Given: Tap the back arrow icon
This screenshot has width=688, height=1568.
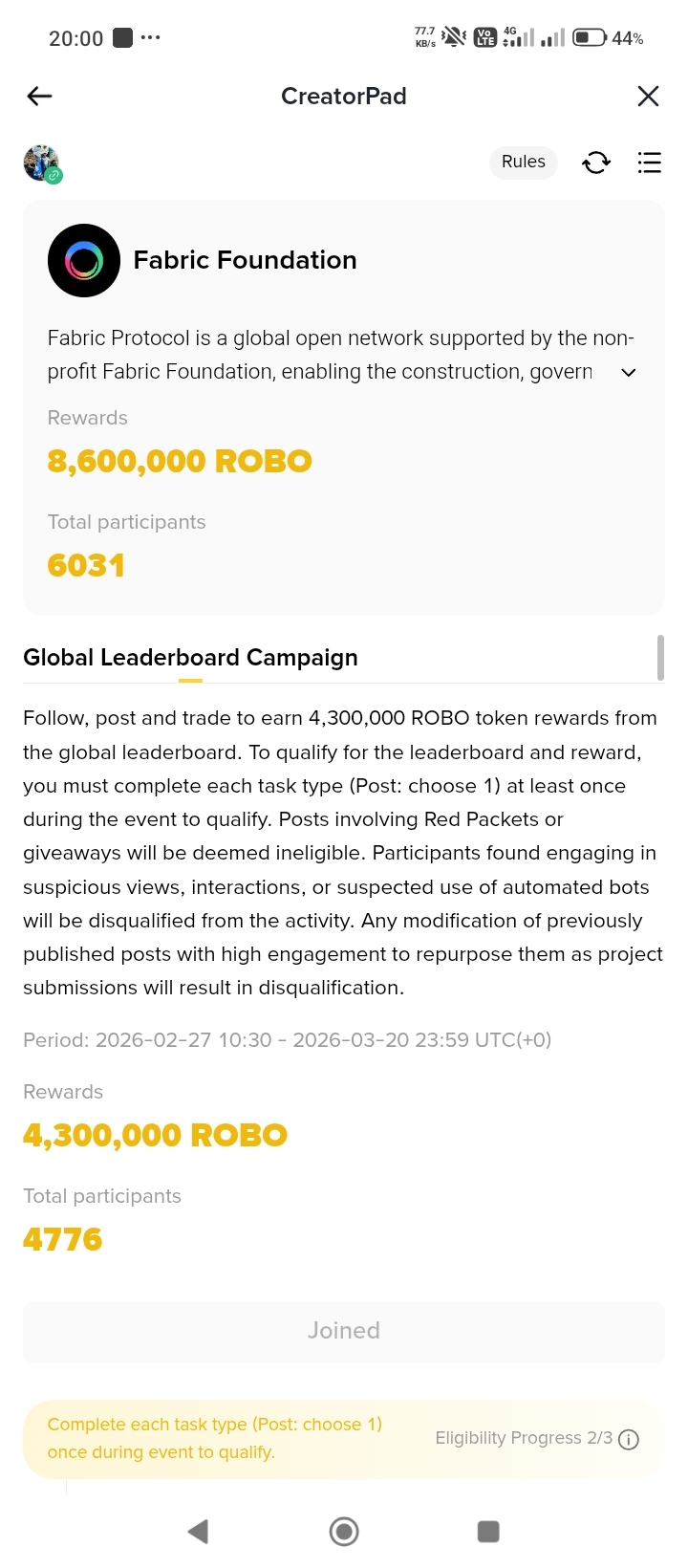Looking at the screenshot, I should pyautogui.click(x=39, y=96).
